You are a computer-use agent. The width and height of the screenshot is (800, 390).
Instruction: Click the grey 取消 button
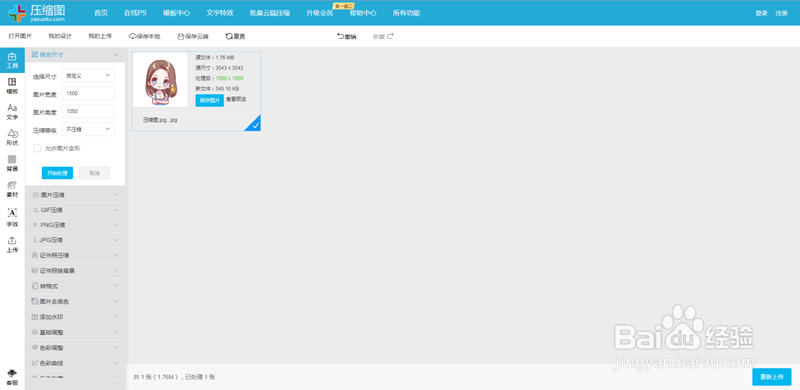tap(94, 173)
